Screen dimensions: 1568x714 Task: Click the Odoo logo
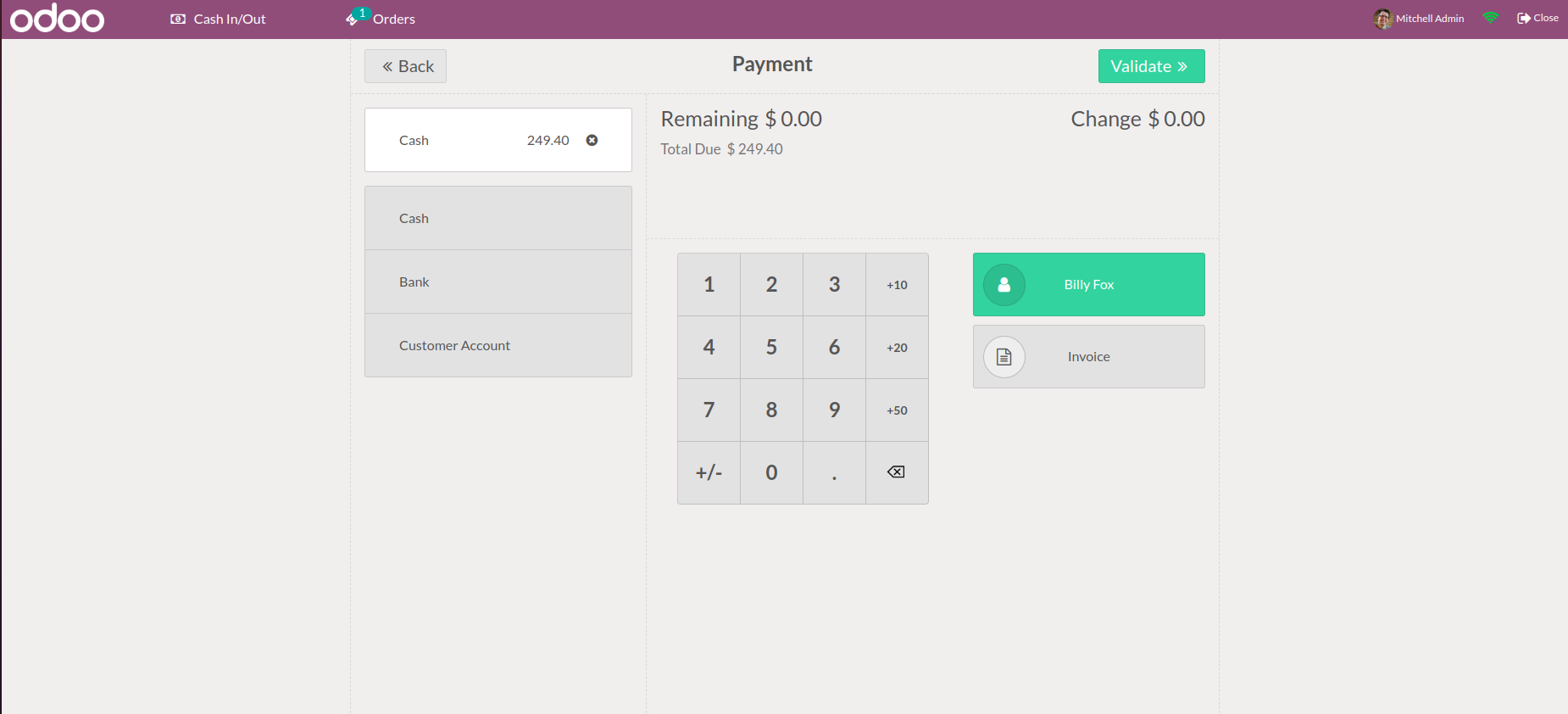[x=58, y=18]
